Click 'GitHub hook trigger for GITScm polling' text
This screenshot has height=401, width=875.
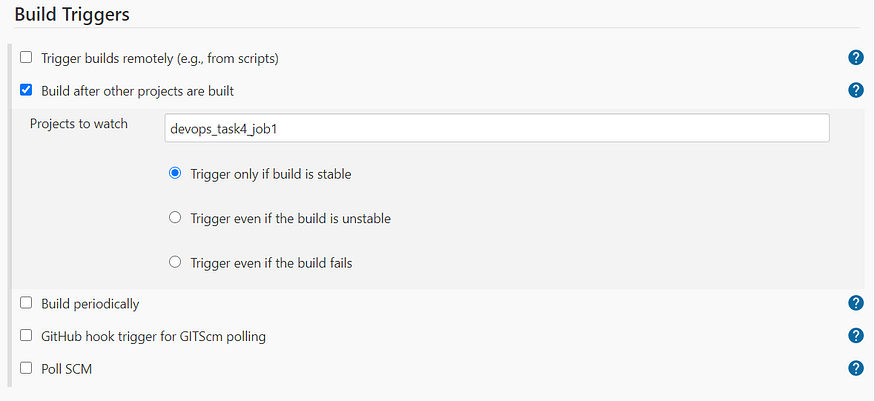tap(153, 336)
